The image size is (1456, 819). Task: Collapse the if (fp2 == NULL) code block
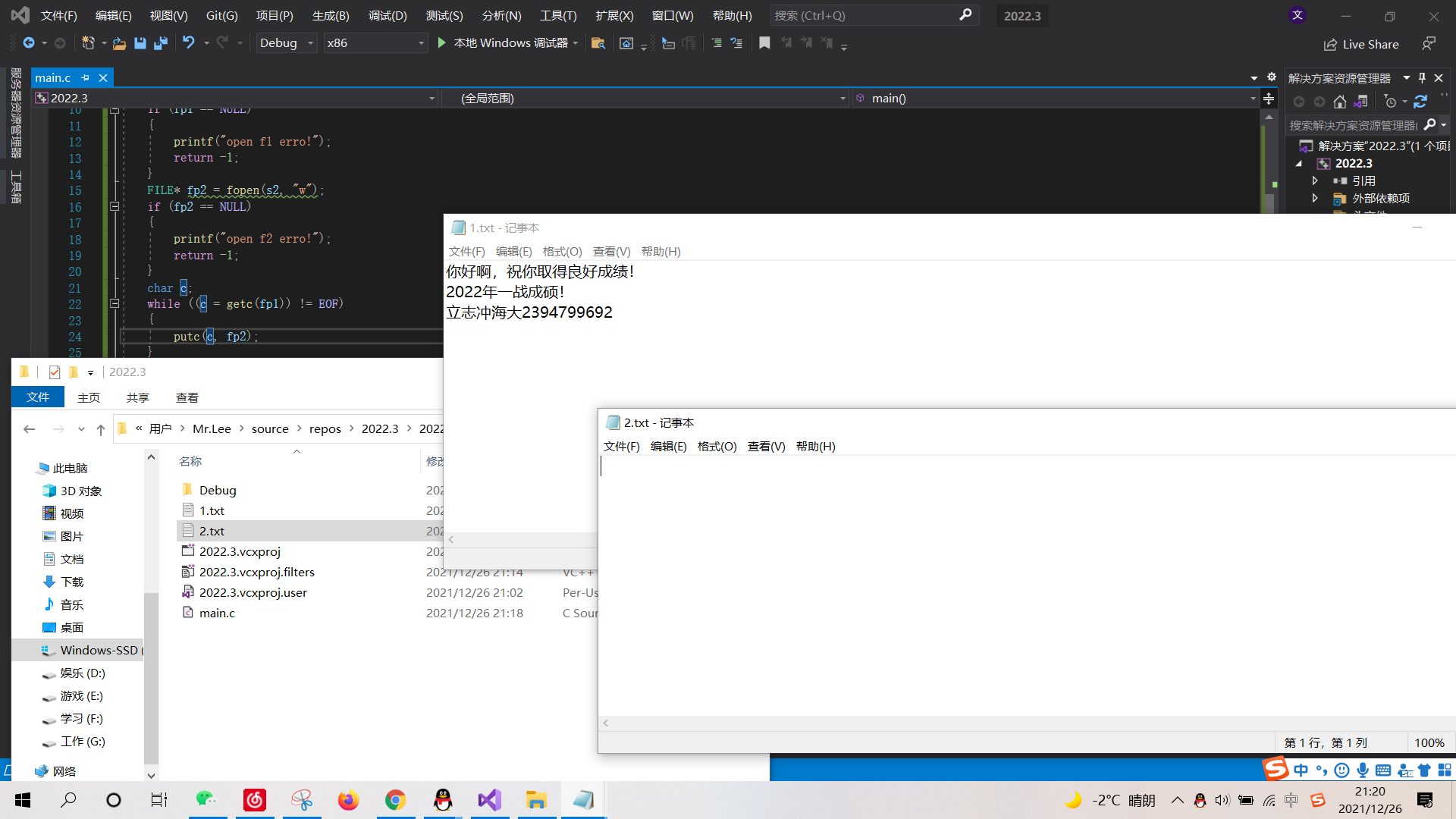[115, 206]
